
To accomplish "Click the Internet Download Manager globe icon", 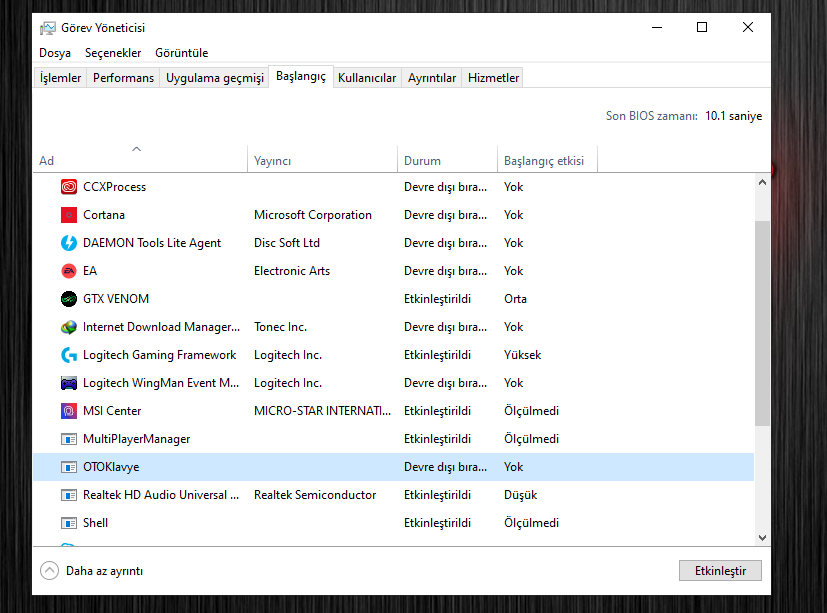I will tap(69, 327).
